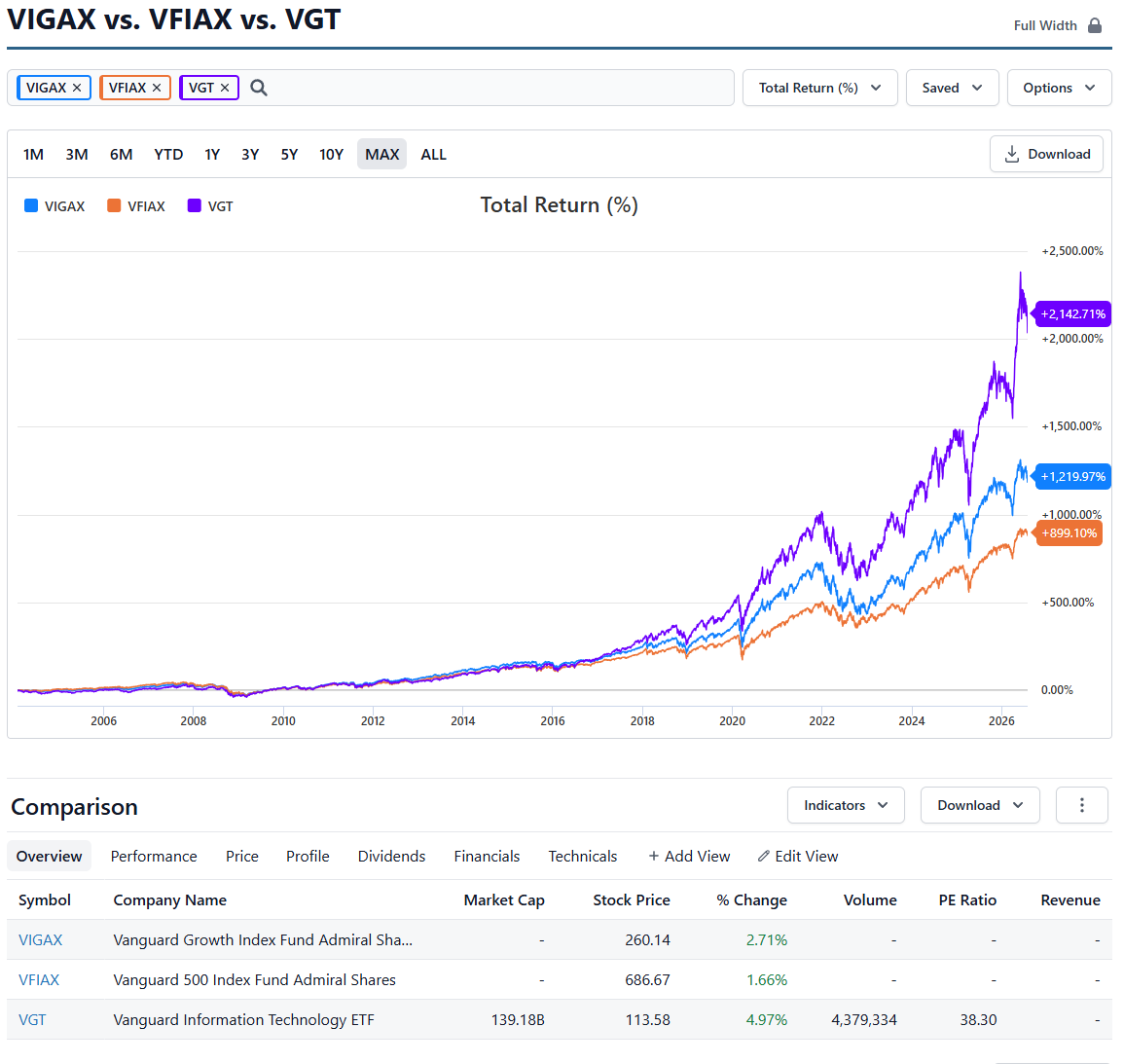Select the 1M time range
This screenshot has width=1124, height=1064.
(33, 154)
